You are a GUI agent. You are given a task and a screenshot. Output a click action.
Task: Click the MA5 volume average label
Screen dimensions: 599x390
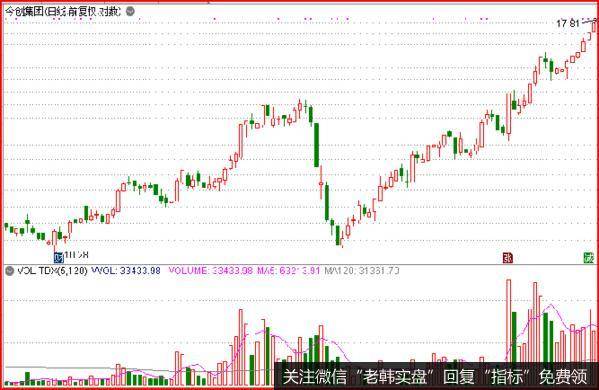tap(288, 271)
